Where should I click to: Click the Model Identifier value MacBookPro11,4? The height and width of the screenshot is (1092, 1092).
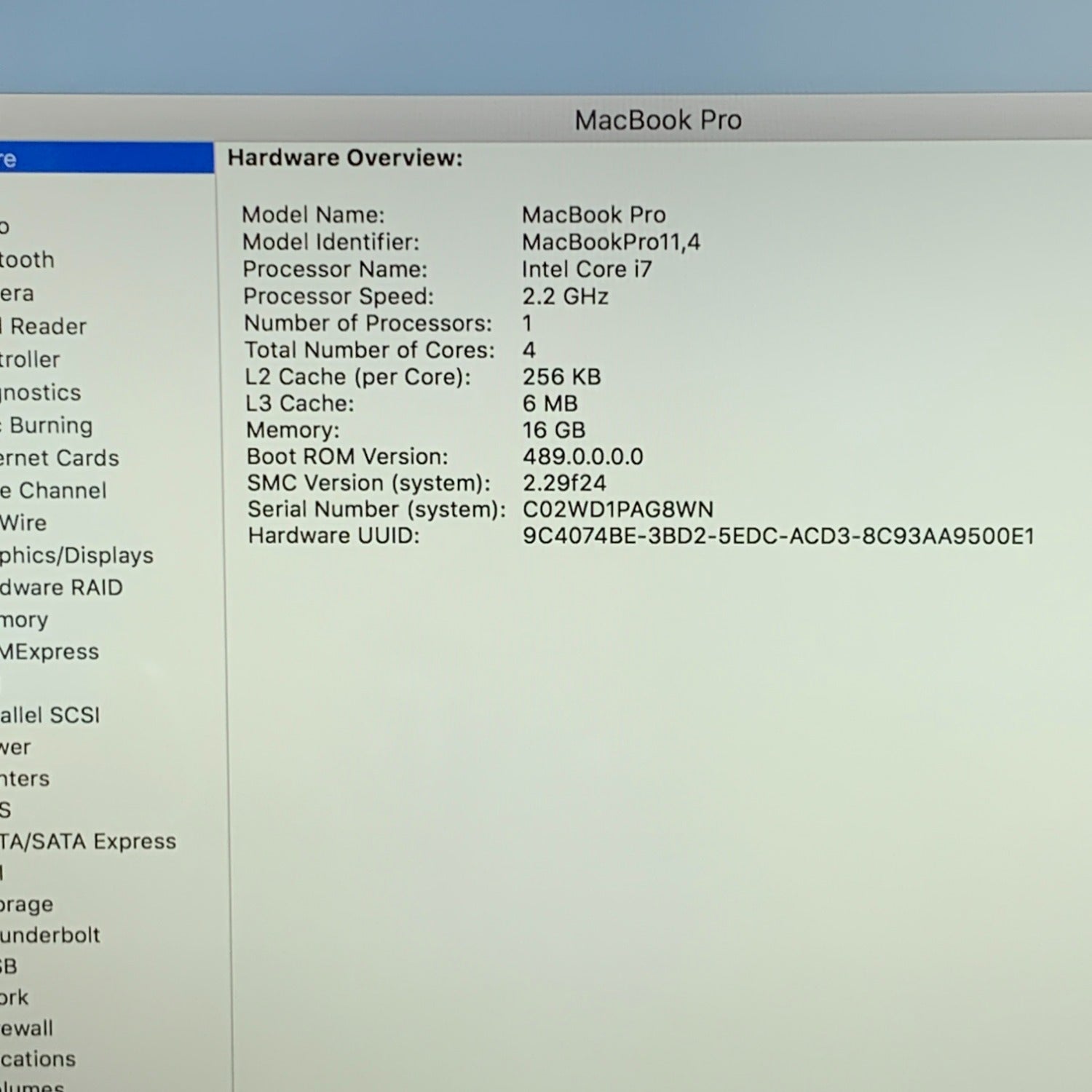[611, 242]
